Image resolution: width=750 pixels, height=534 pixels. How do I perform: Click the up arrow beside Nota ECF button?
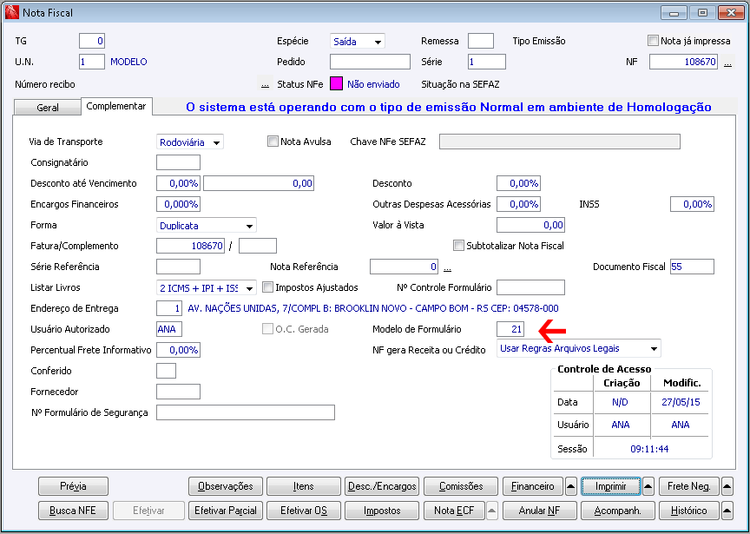click(x=492, y=511)
